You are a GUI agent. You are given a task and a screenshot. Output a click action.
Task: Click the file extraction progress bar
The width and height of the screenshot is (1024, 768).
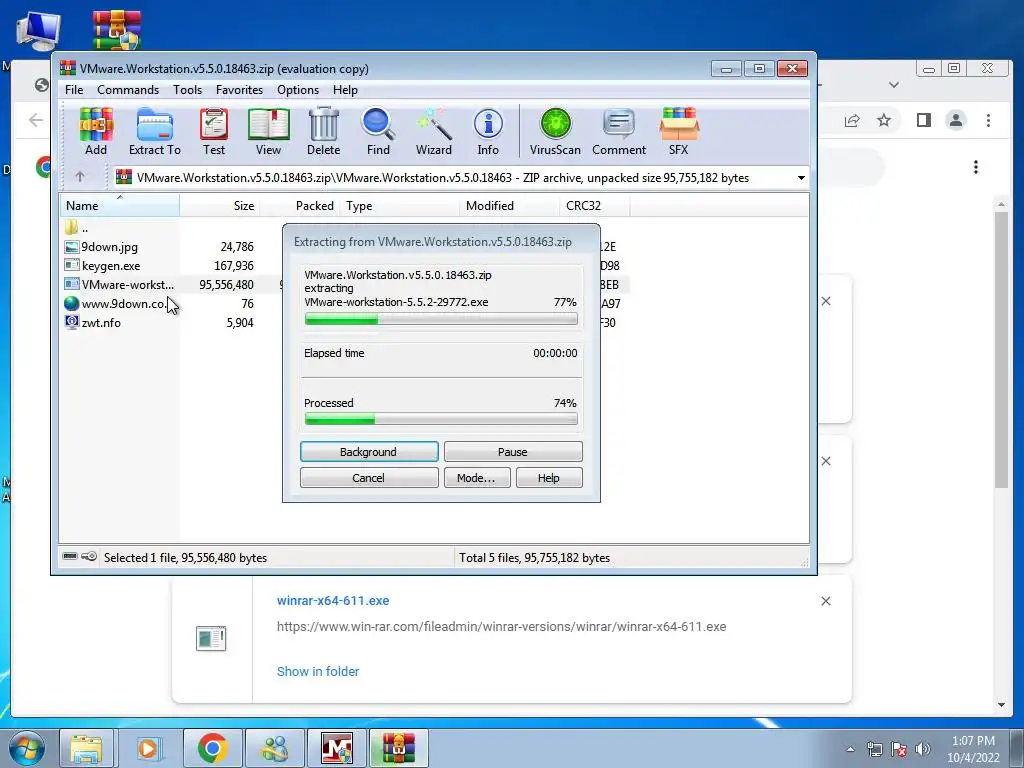tap(441, 319)
